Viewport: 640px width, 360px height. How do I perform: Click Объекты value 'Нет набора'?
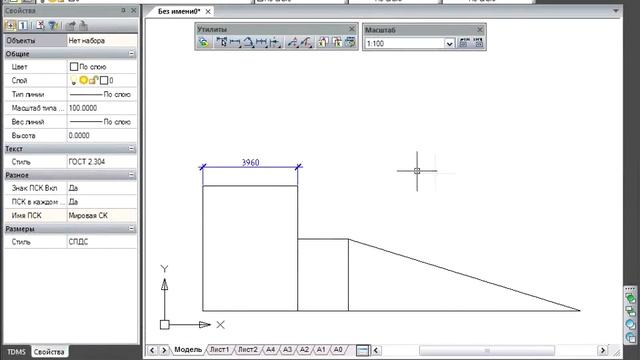[x=102, y=40]
